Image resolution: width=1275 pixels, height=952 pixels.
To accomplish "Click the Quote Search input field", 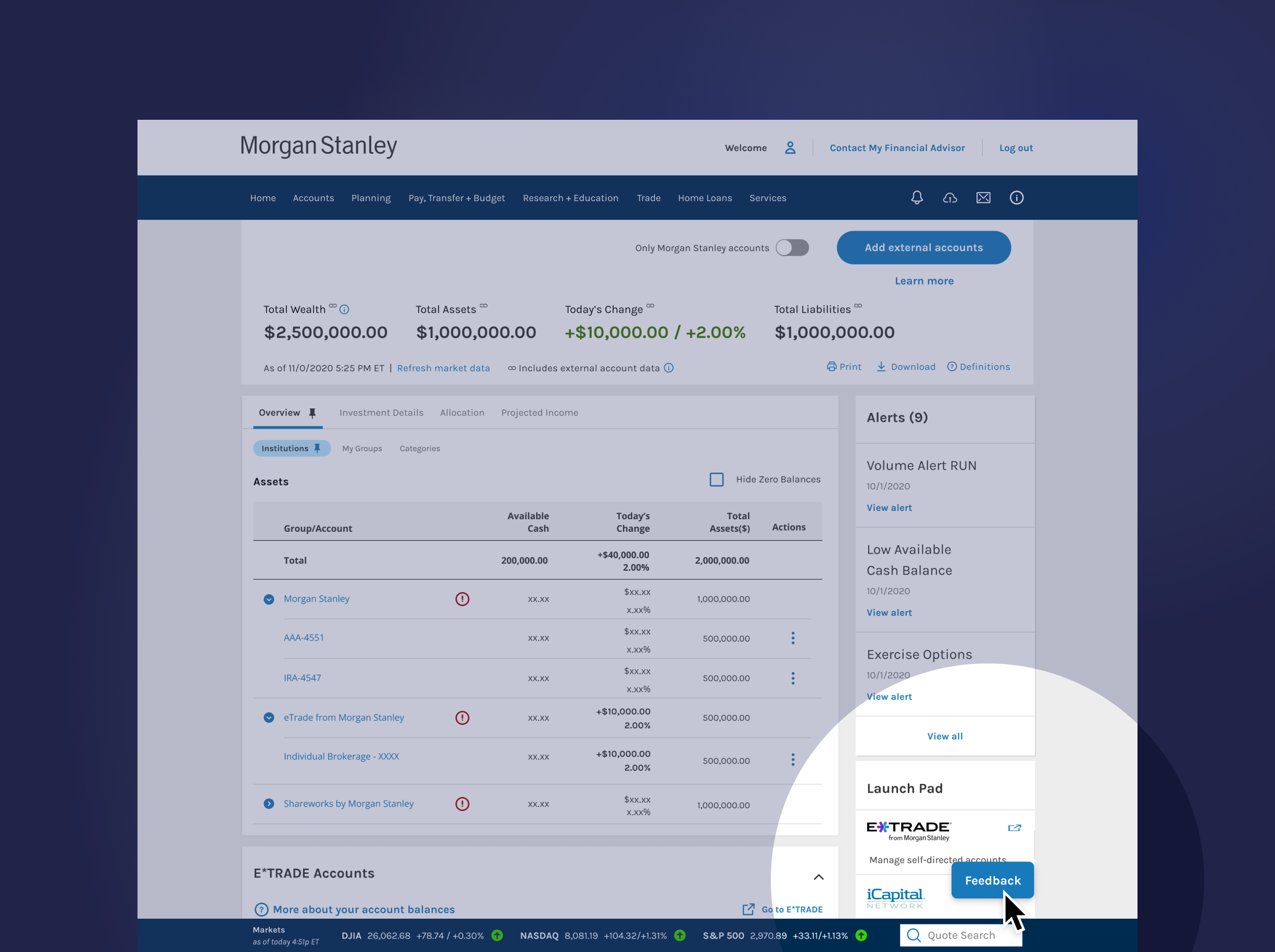I will [961, 935].
